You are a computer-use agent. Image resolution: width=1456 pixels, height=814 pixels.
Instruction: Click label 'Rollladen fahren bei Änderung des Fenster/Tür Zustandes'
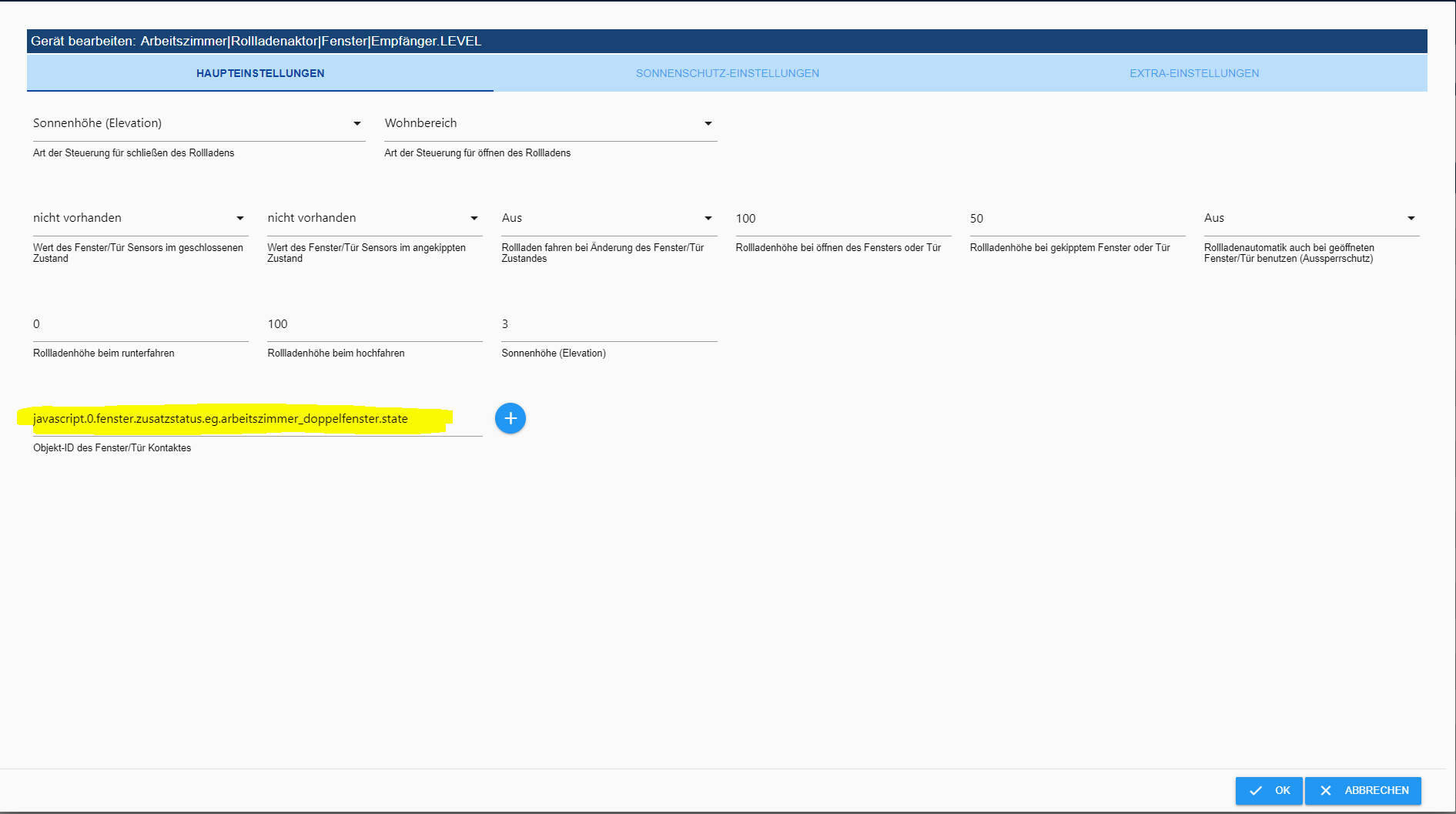[603, 253]
